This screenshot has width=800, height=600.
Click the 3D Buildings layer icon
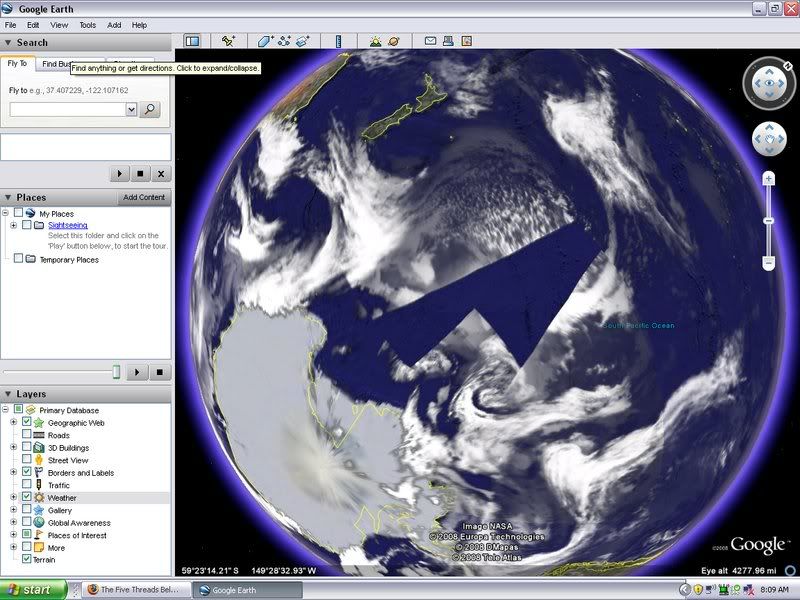(x=39, y=447)
